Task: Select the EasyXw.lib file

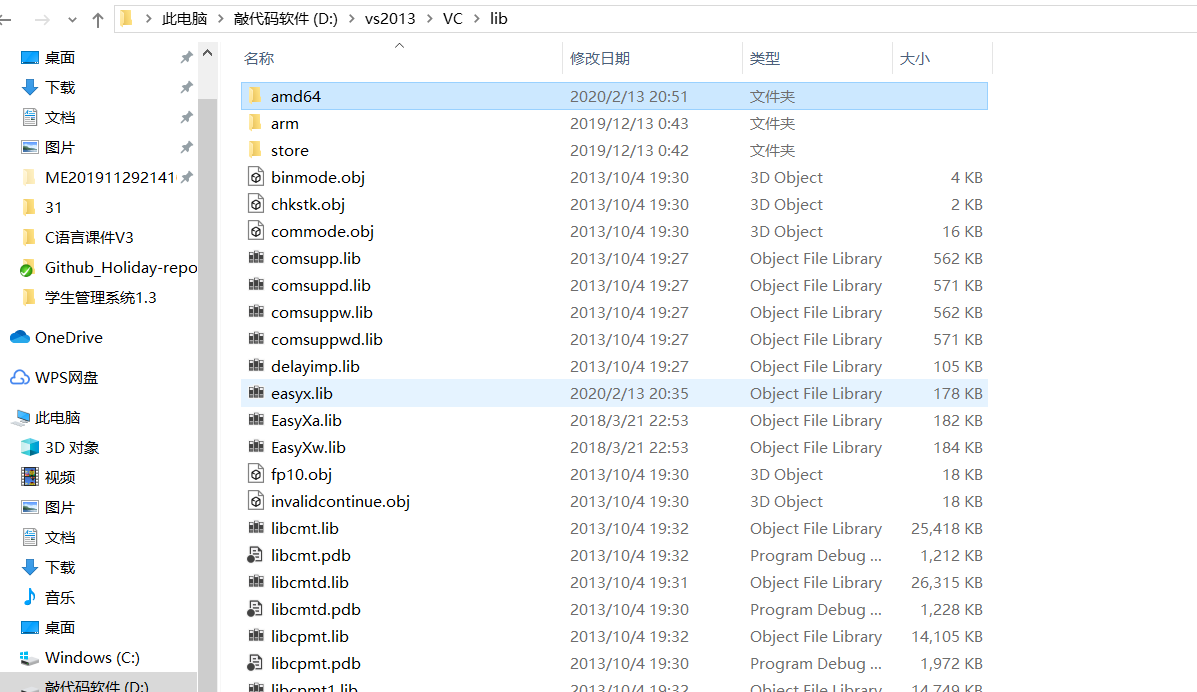Action: point(614,447)
